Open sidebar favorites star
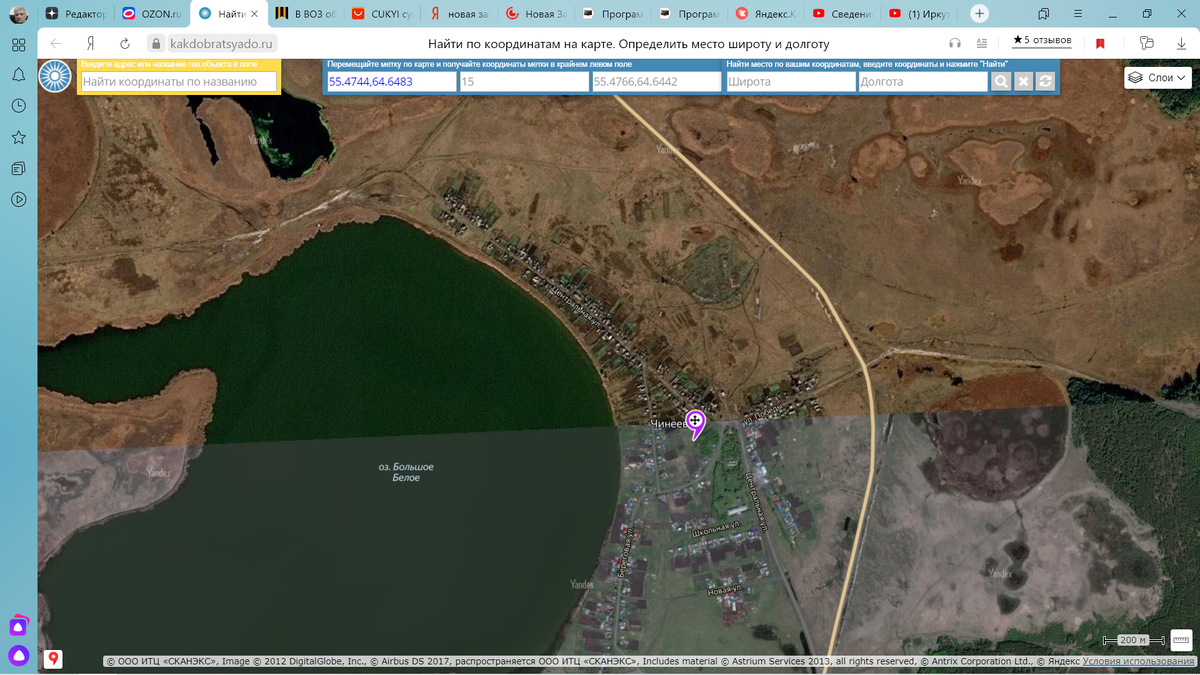 (x=18, y=137)
